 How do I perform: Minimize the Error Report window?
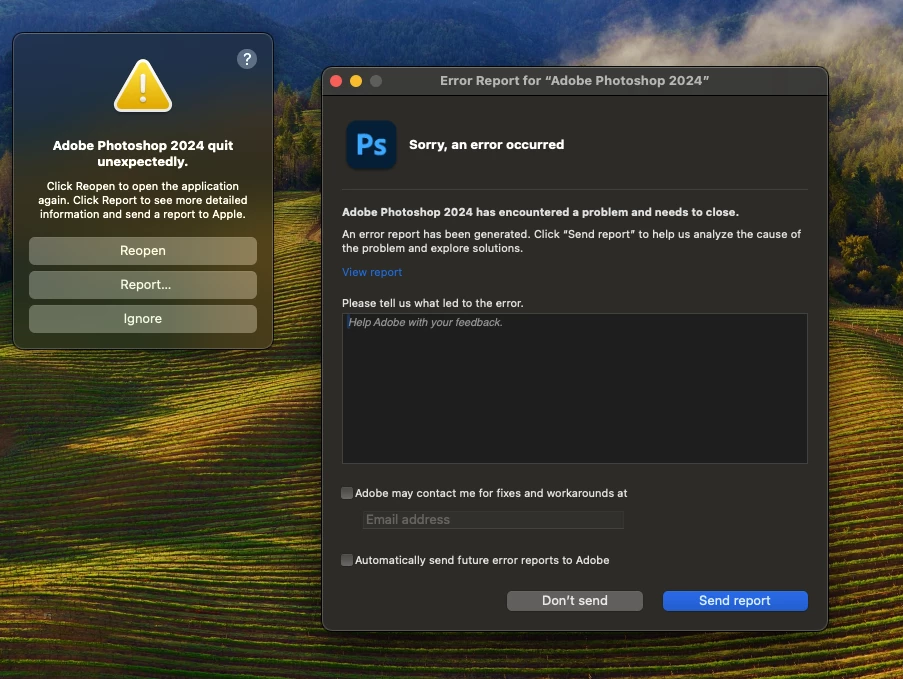pos(356,81)
